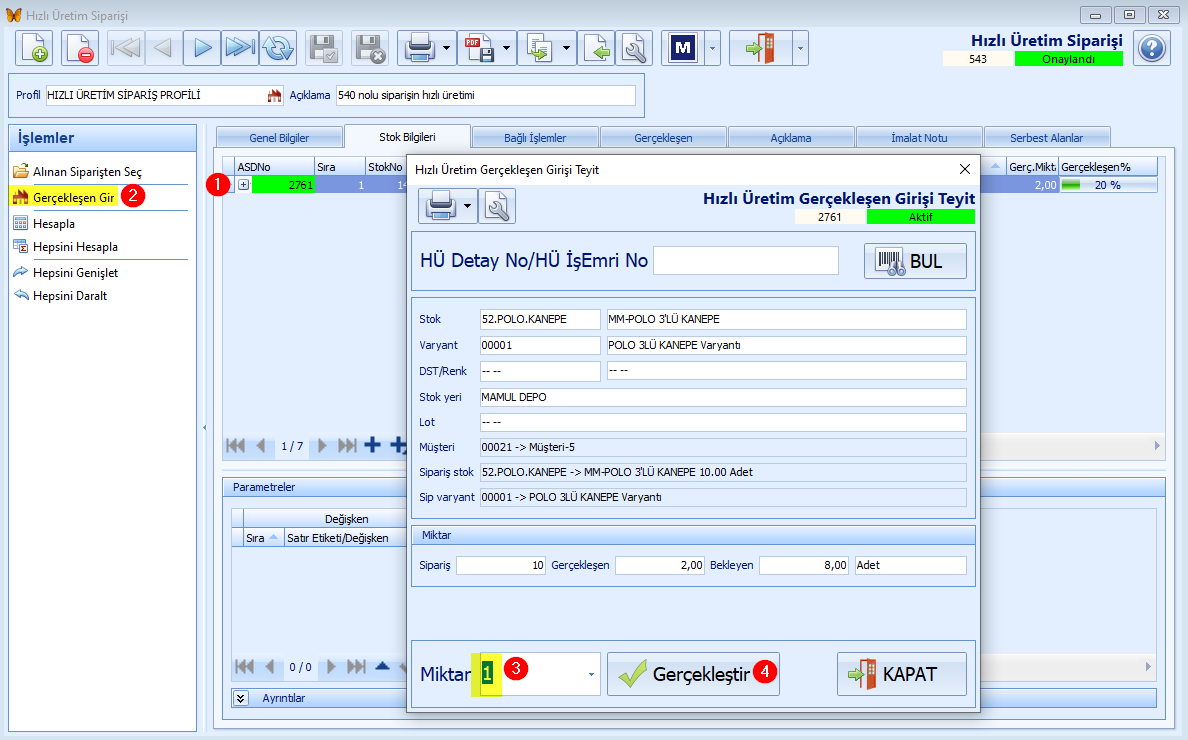Go to first record in main toolbar

(126, 48)
